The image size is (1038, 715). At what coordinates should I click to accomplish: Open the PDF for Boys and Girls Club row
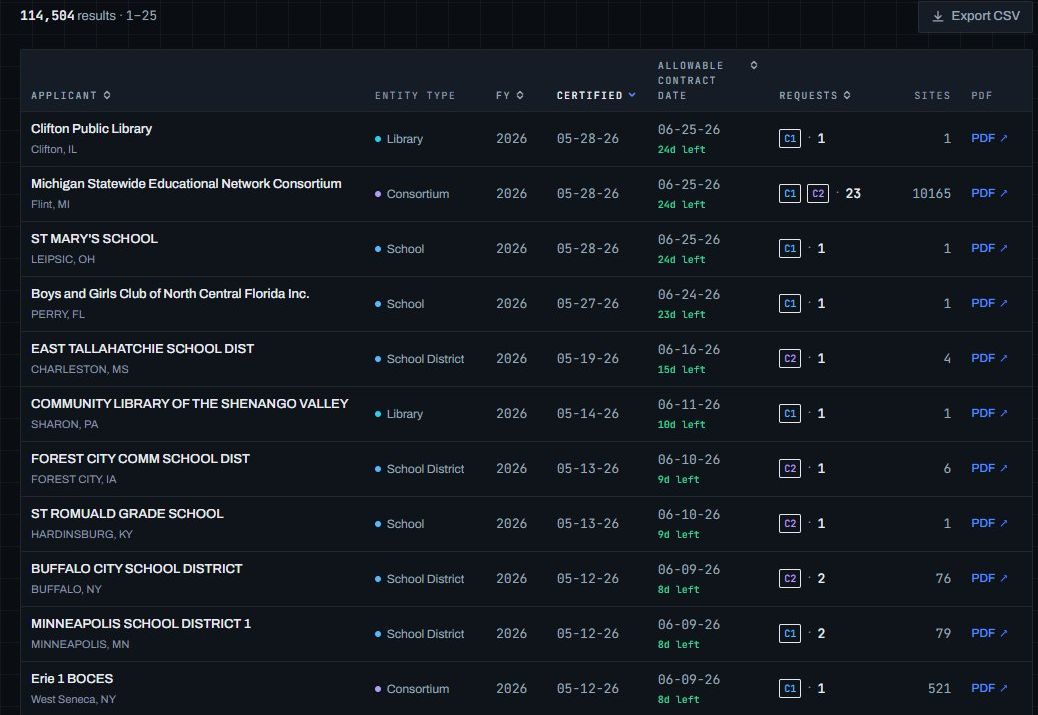point(989,303)
